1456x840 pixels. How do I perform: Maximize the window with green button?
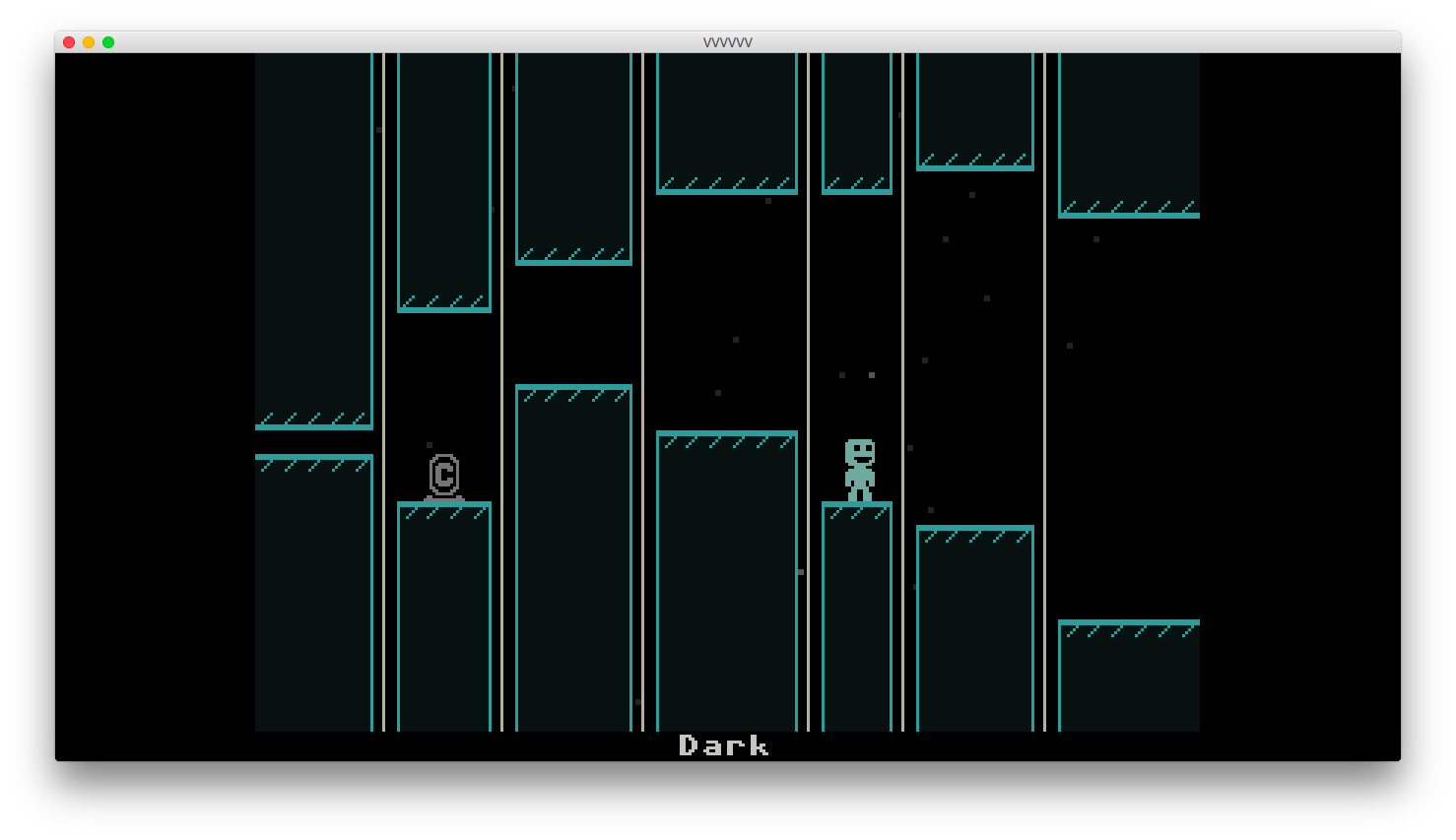click(x=108, y=42)
